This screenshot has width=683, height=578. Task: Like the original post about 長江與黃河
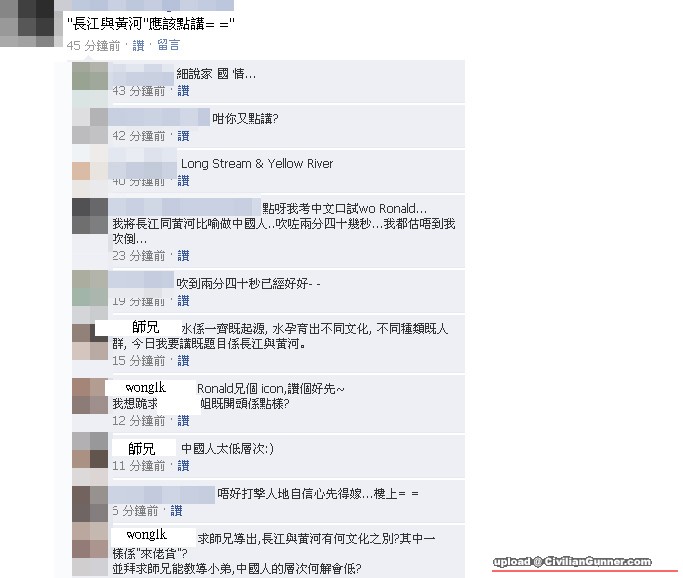[x=138, y=45]
